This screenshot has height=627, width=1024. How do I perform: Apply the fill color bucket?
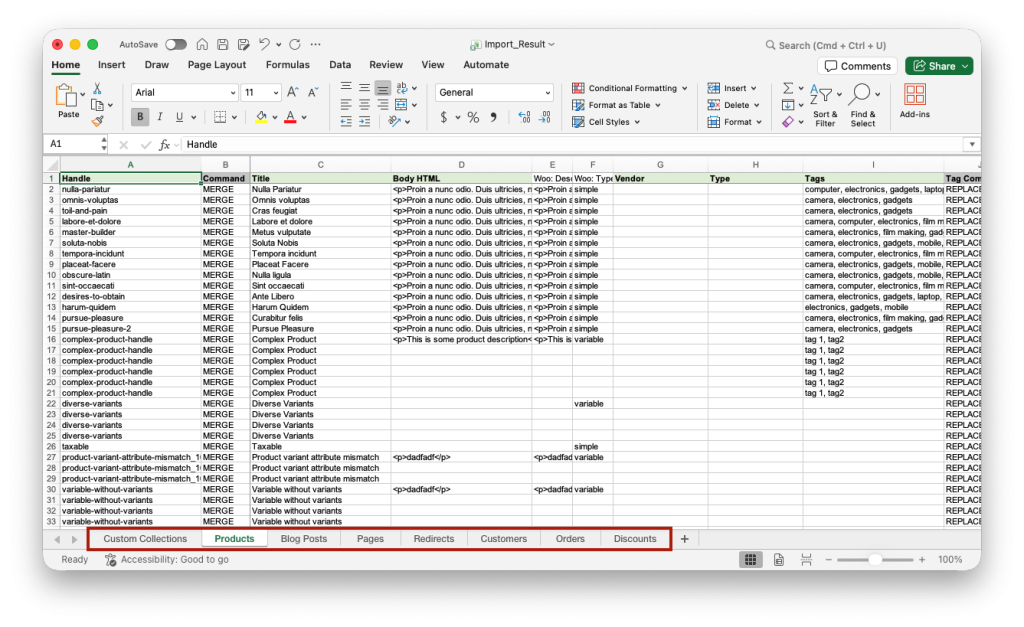(x=261, y=117)
